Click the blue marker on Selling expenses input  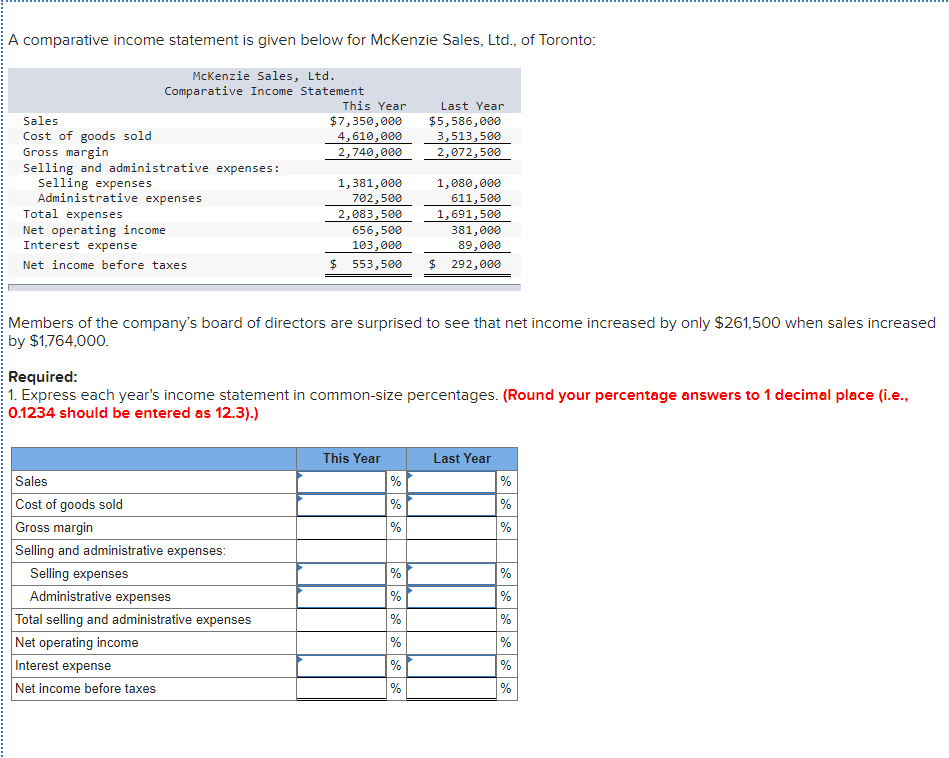(x=300, y=567)
